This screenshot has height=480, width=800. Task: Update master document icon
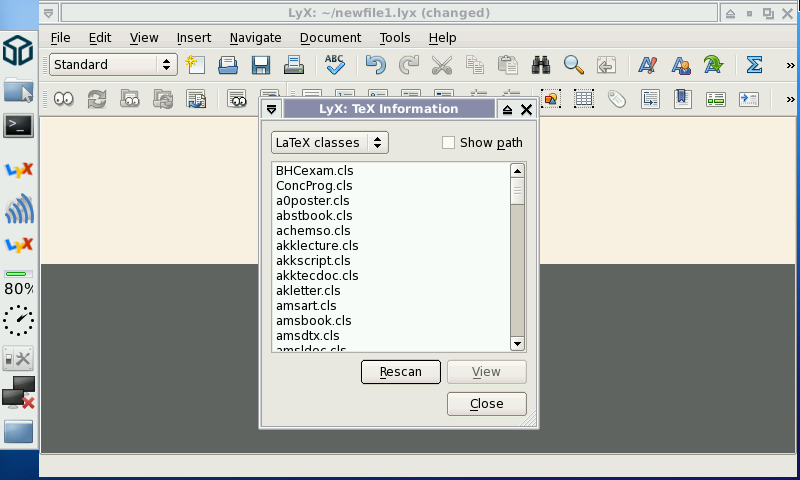pyautogui.click(x=163, y=99)
